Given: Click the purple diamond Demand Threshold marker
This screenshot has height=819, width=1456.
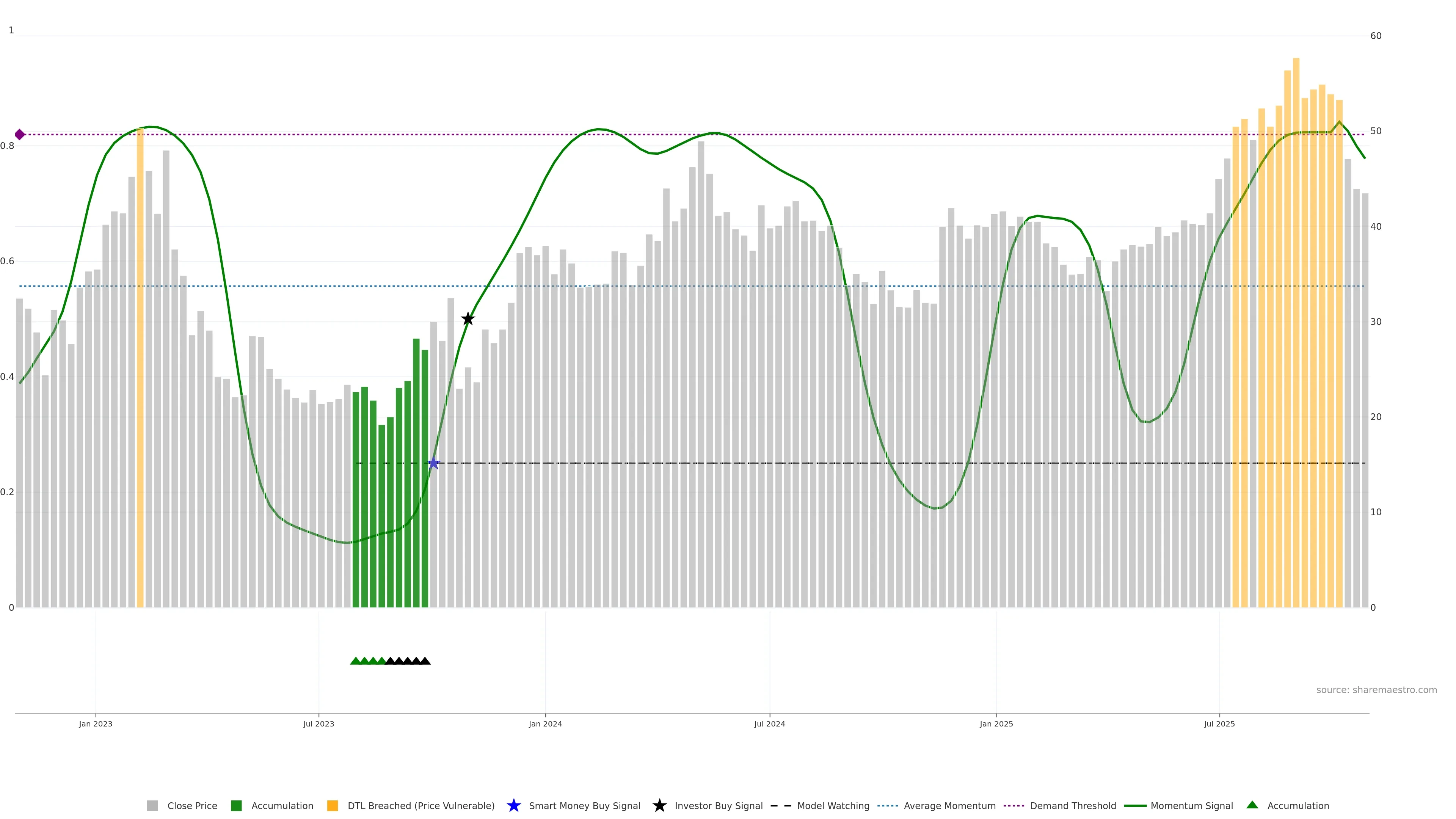Looking at the screenshot, I should 20,135.
